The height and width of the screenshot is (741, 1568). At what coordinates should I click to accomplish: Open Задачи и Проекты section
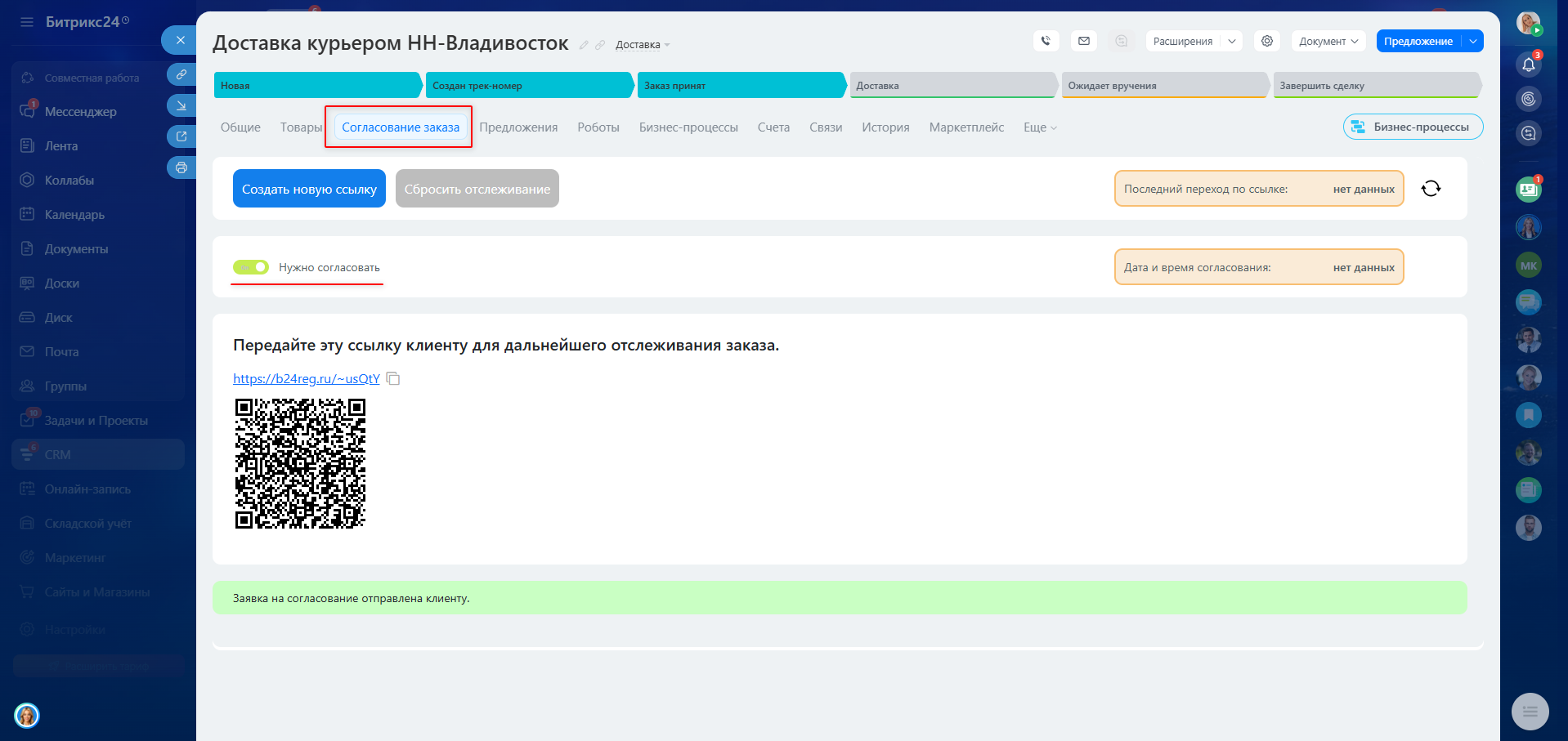pos(98,421)
